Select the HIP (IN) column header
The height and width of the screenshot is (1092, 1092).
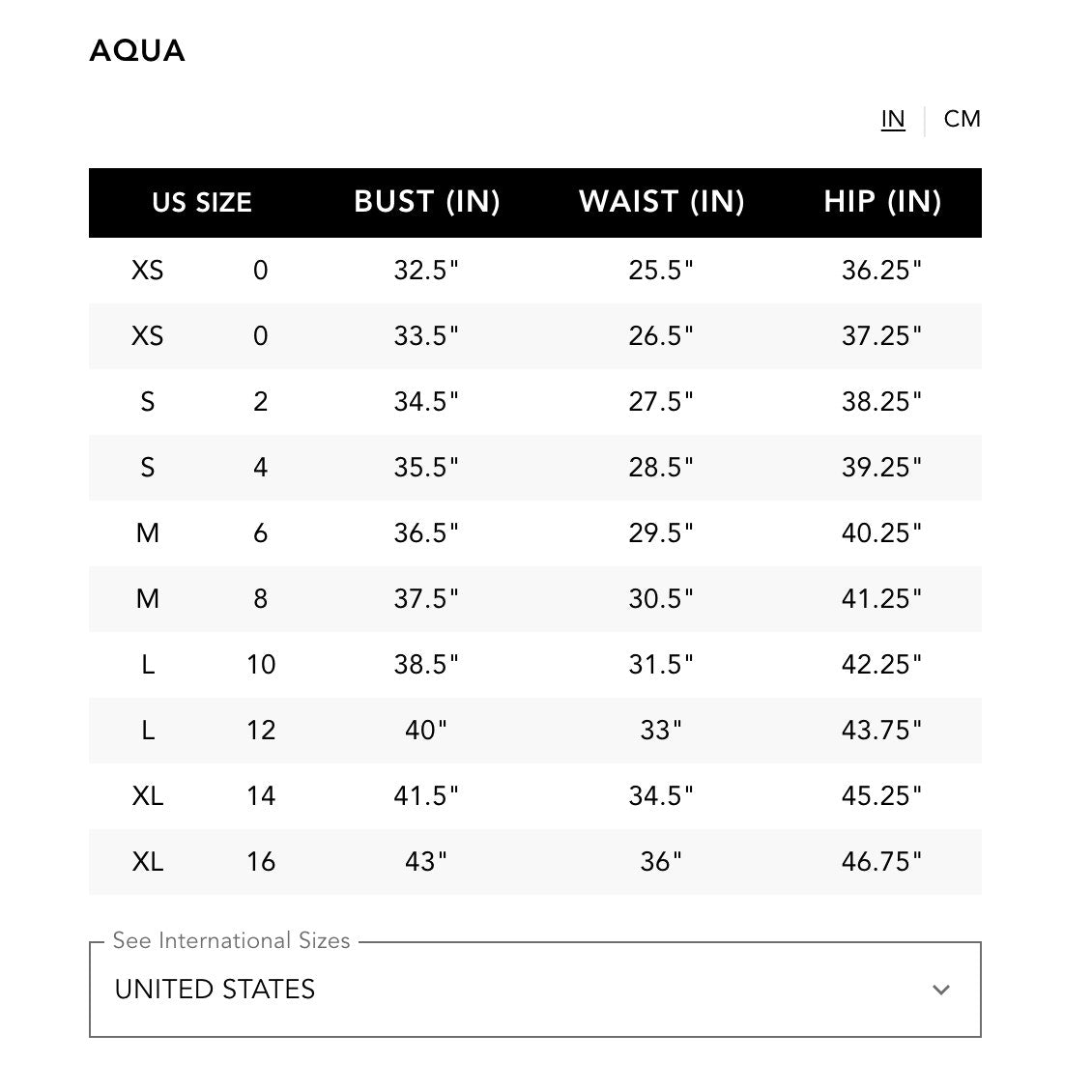pos(882,202)
